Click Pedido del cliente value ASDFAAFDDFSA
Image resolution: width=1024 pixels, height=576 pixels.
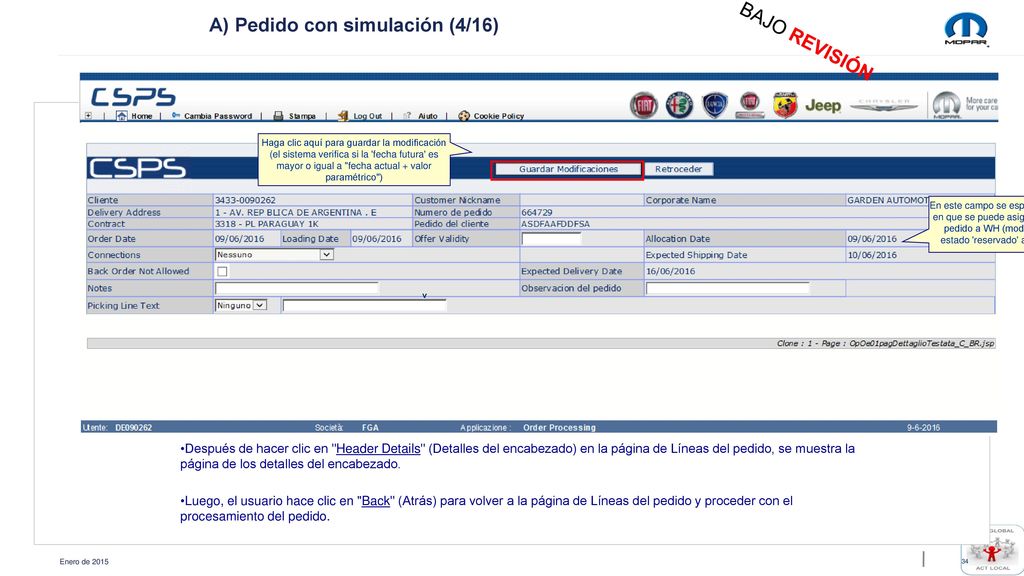coord(556,223)
